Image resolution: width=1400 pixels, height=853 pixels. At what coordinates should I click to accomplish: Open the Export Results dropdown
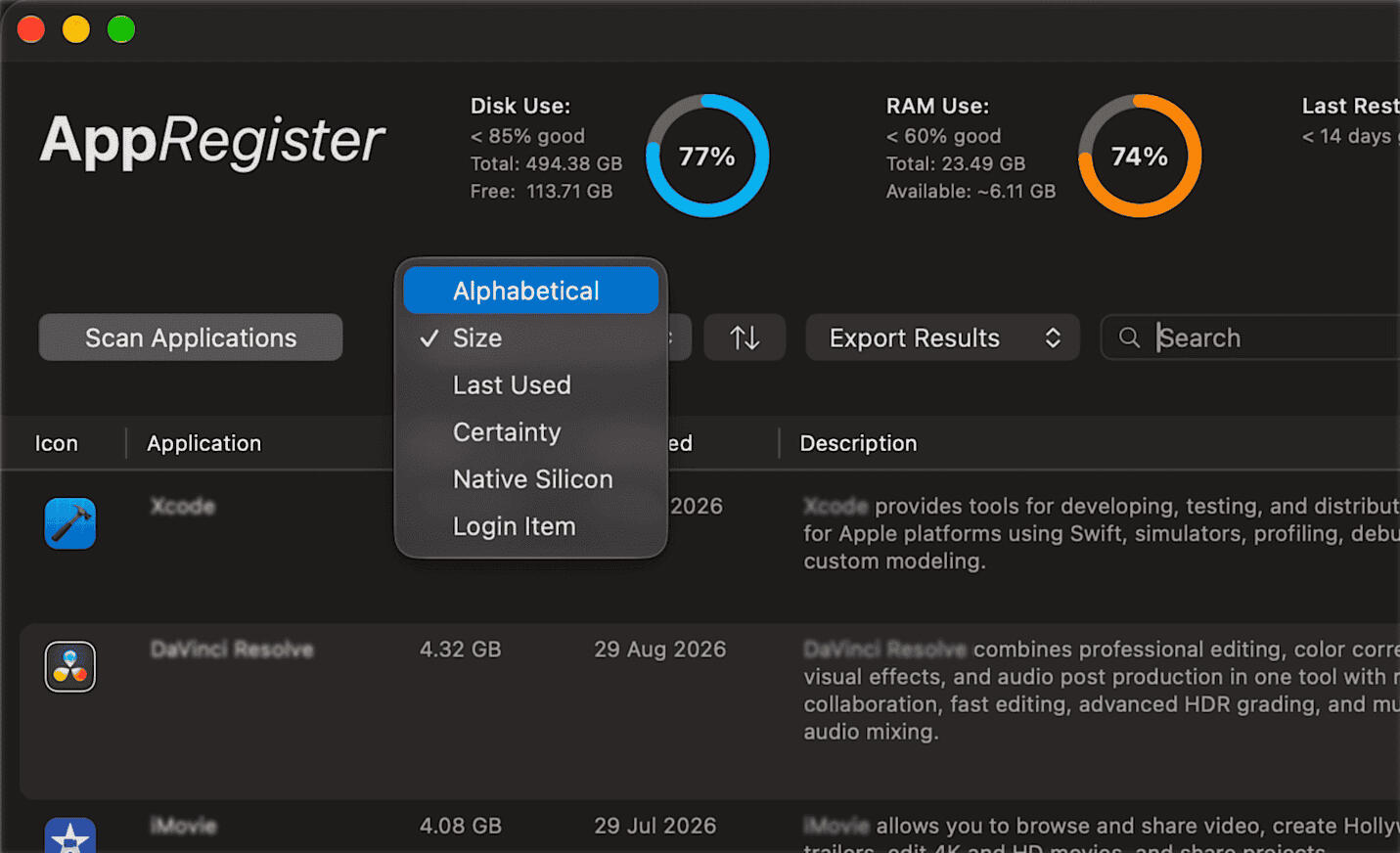[943, 337]
